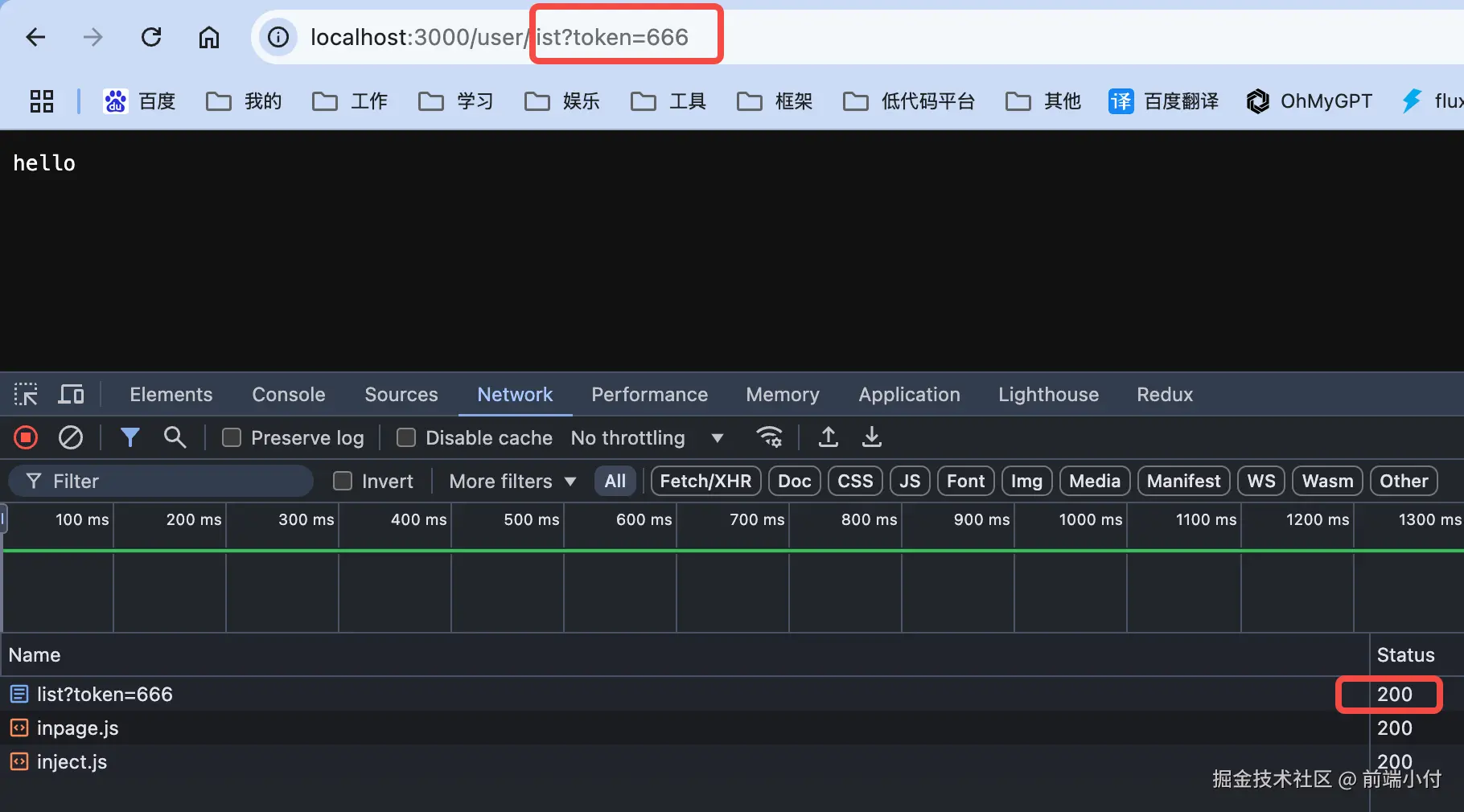The width and height of the screenshot is (1464, 812).
Task: Filter requests by JS
Action: 910,481
